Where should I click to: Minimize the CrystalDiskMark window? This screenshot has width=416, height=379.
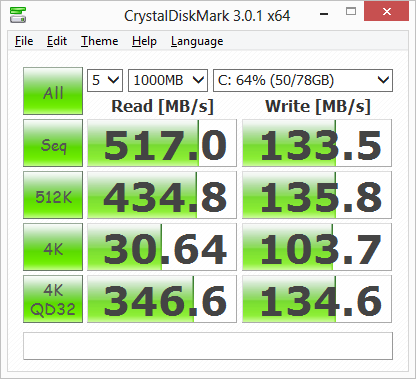point(324,14)
